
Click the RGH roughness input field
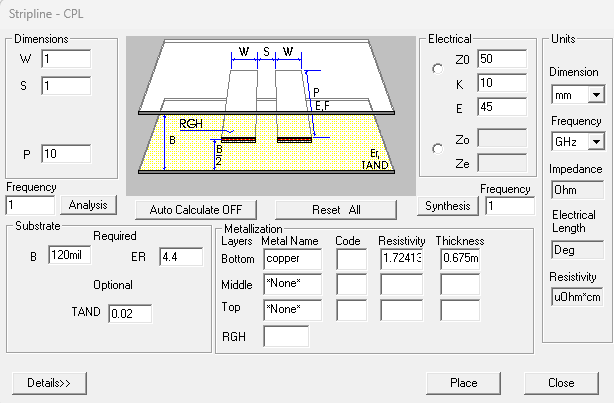pyautogui.click(x=286, y=336)
